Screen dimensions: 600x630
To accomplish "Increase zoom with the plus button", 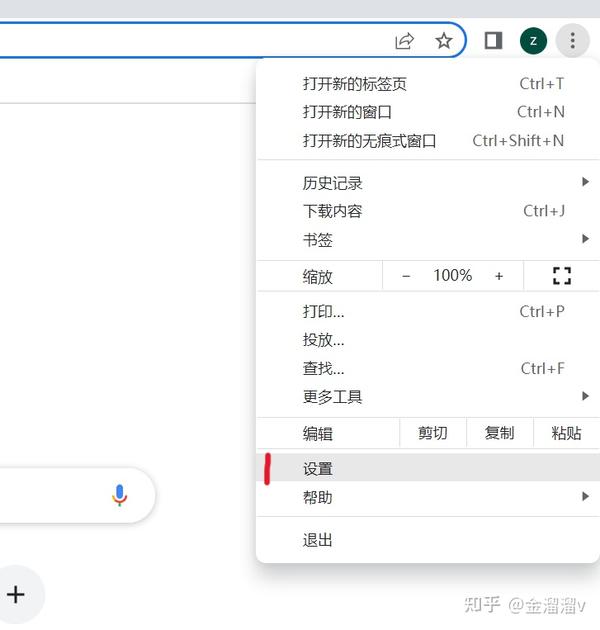I will click(x=499, y=276).
